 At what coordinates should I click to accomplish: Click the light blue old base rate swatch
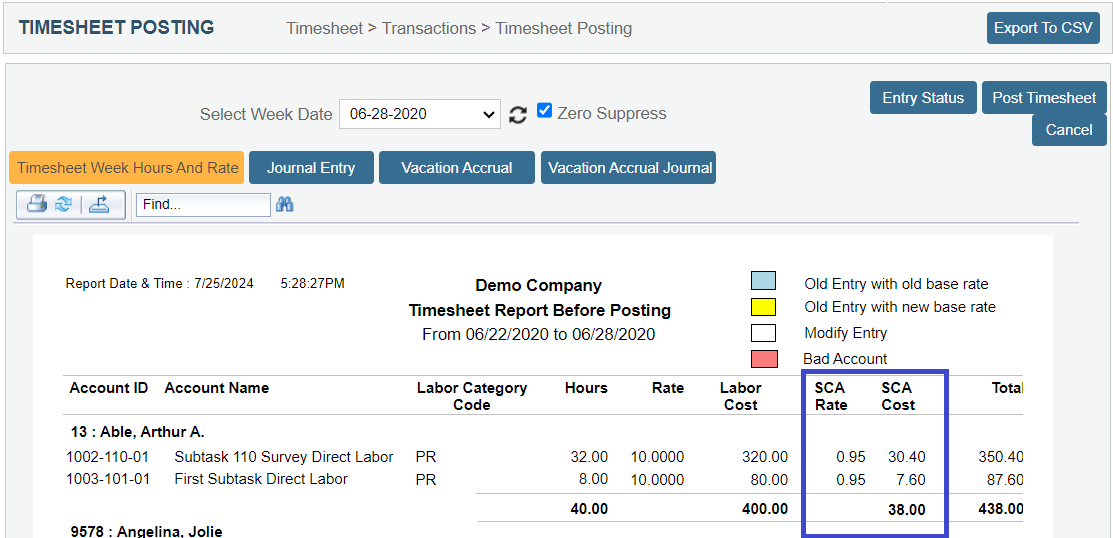pyautogui.click(x=763, y=281)
